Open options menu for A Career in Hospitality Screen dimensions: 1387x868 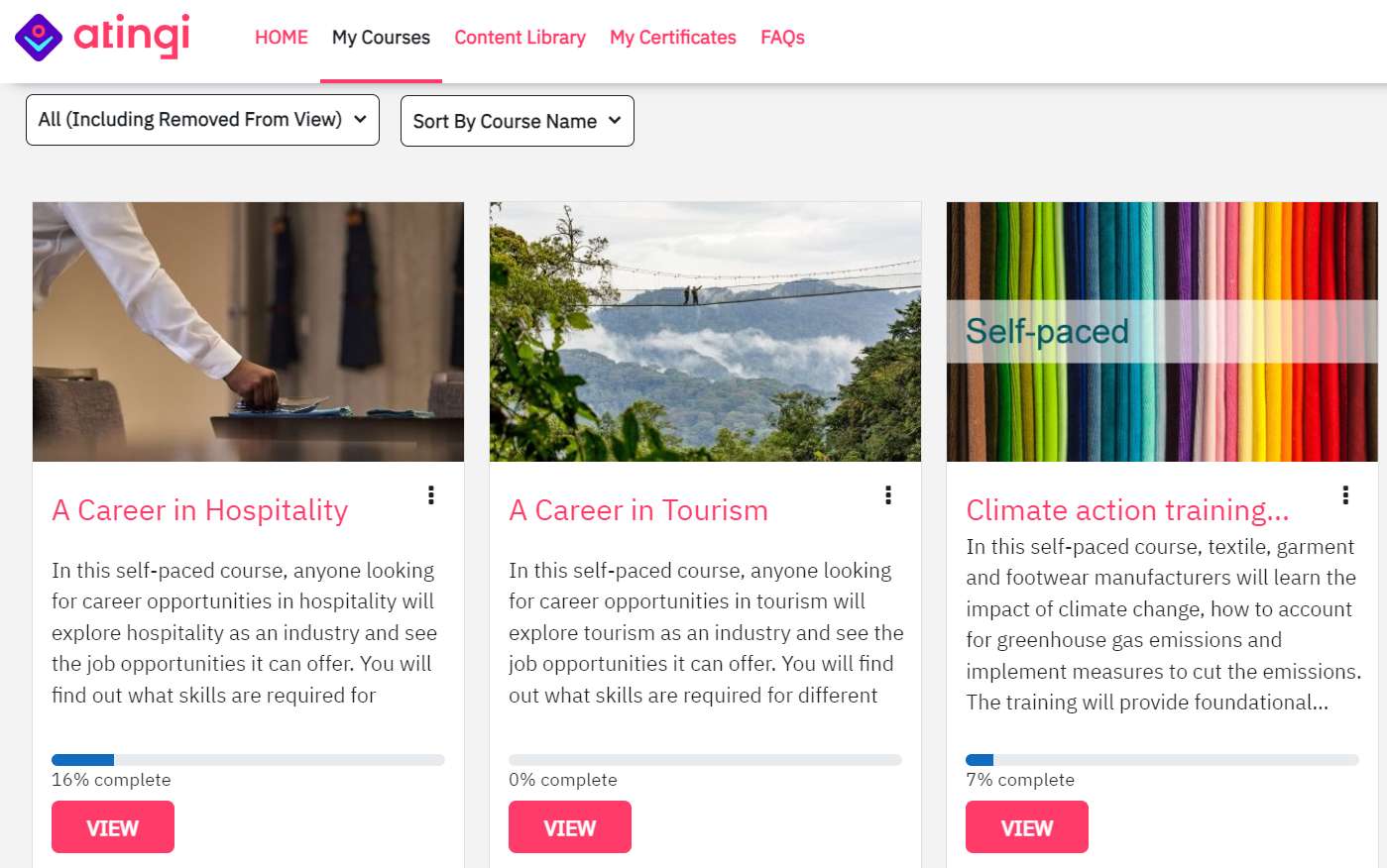pos(430,495)
